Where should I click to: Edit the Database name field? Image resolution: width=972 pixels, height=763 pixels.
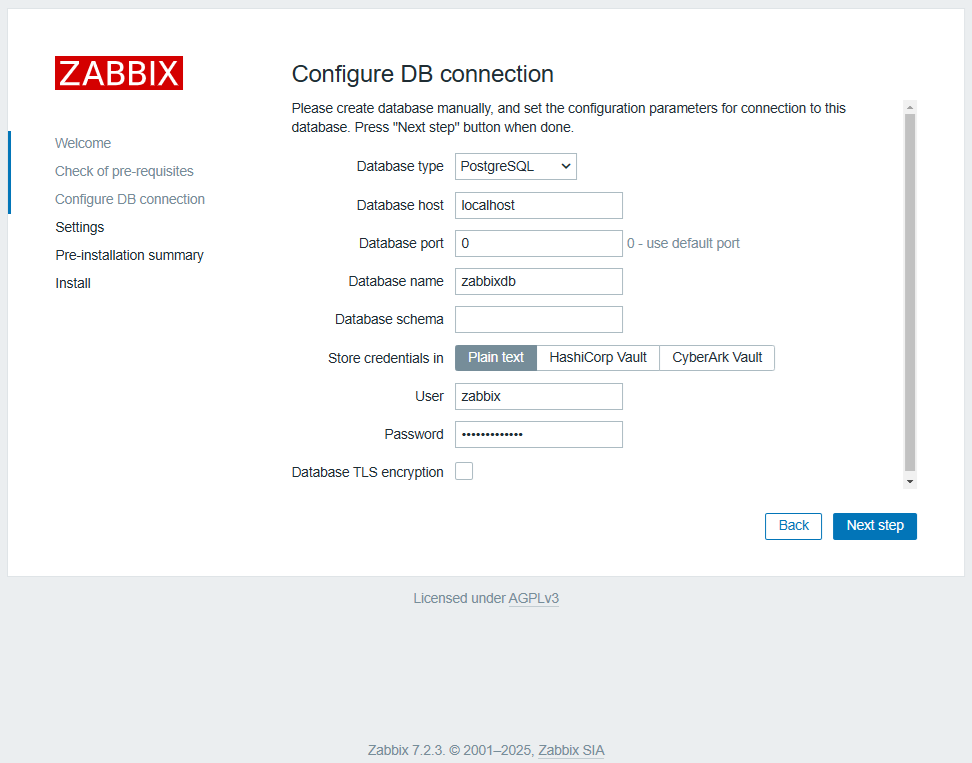[539, 281]
